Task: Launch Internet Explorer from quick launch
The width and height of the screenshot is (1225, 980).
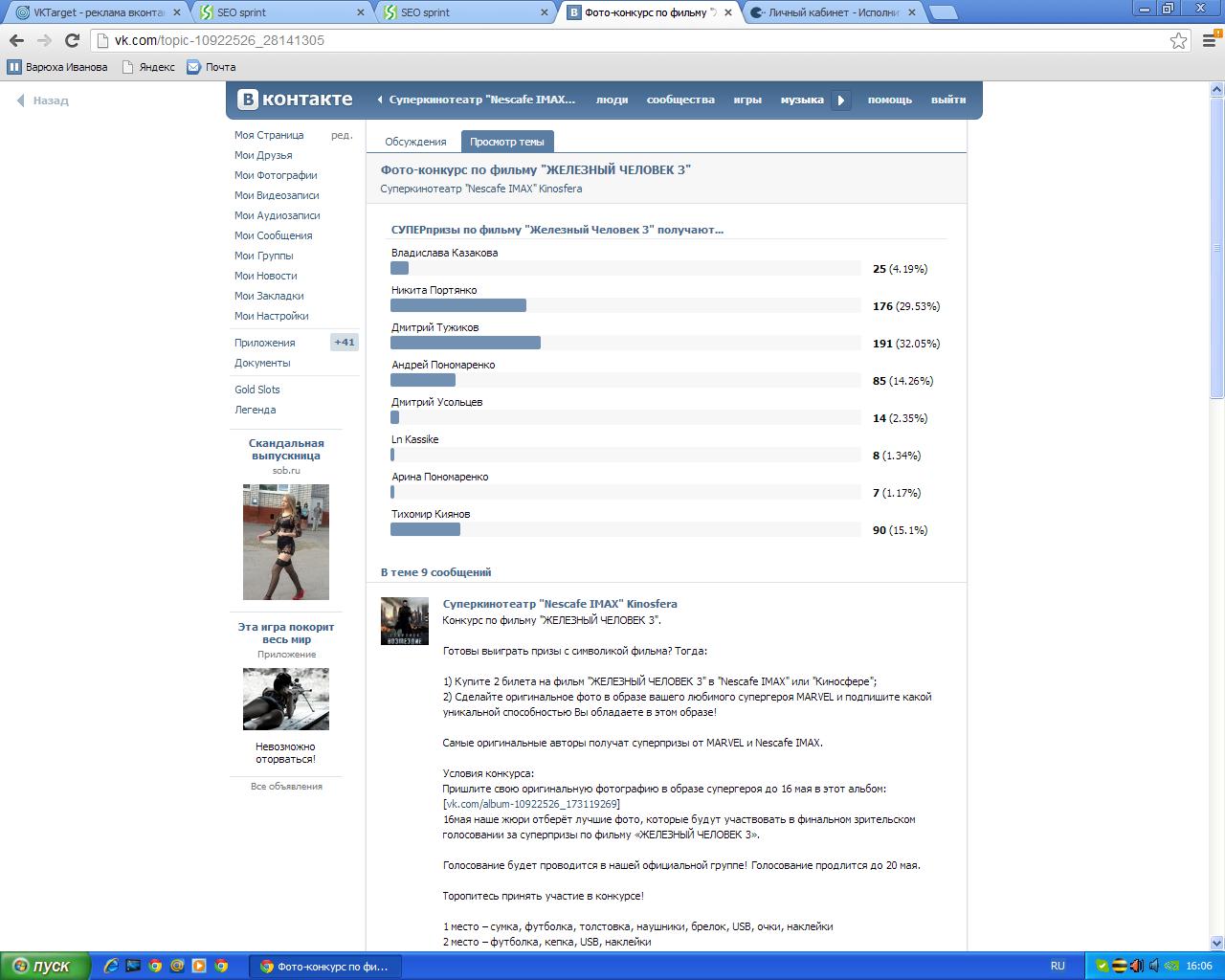Action: (x=112, y=966)
